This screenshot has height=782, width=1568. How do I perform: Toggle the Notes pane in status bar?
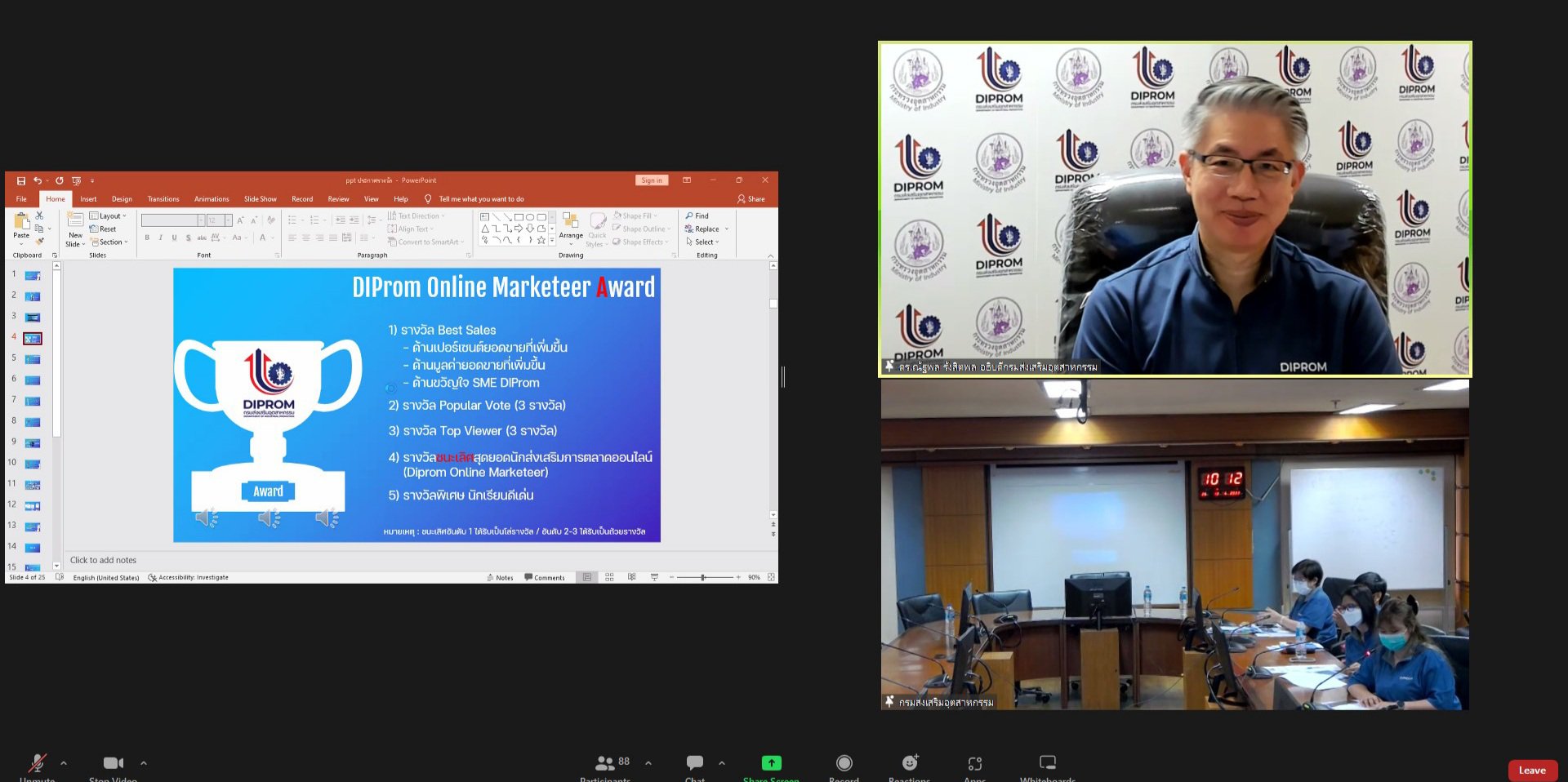click(x=500, y=577)
